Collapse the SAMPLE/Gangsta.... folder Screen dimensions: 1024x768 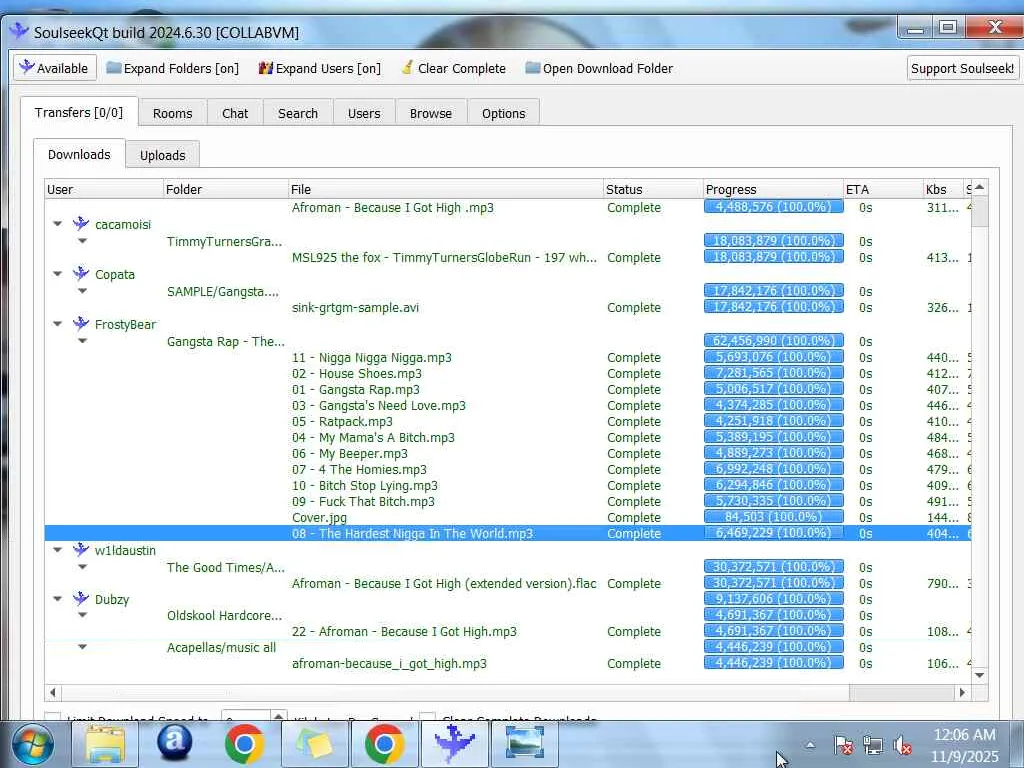click(82, 291)
